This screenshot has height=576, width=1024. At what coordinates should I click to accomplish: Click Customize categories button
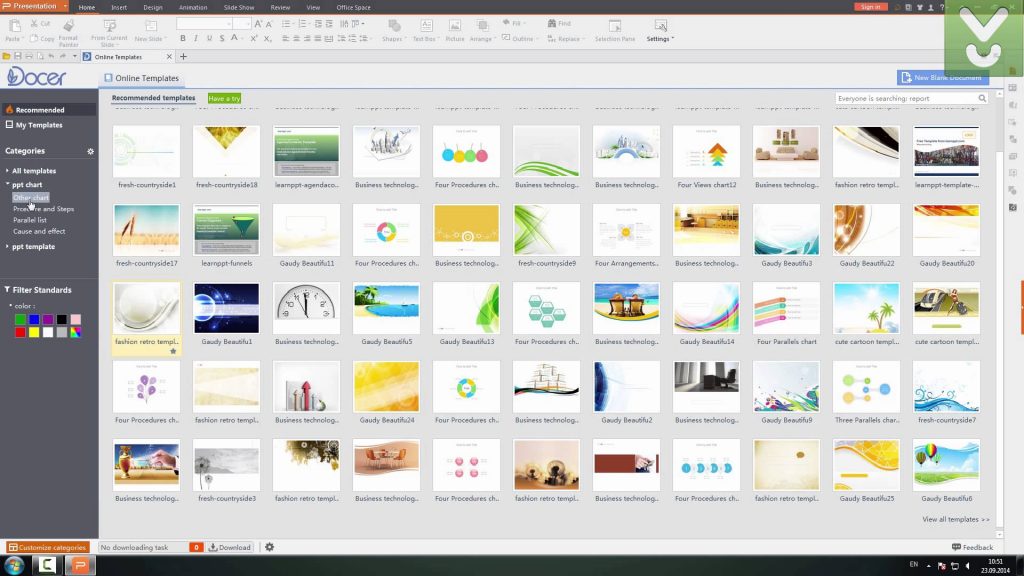47,547
